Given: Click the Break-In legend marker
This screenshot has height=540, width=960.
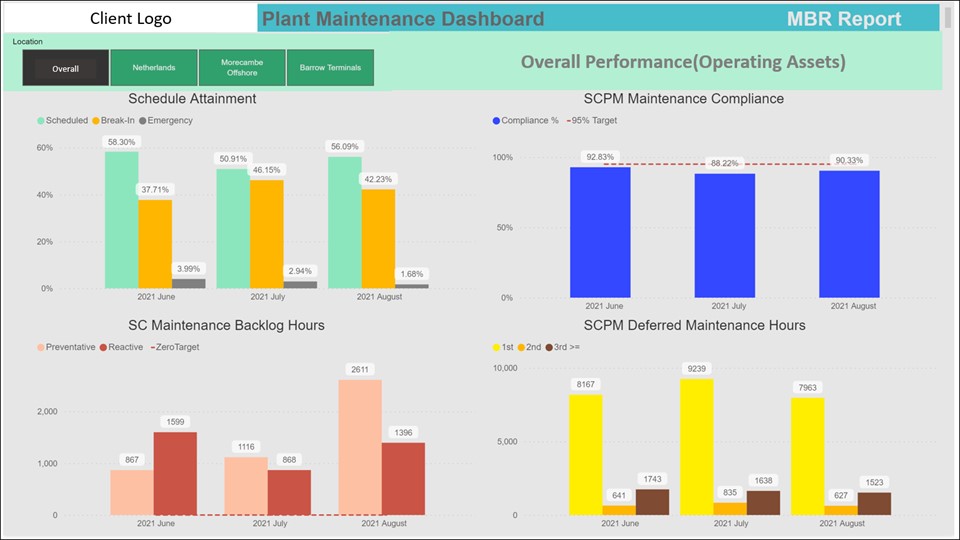Looking at the screenshot, I should pos(96,121).
